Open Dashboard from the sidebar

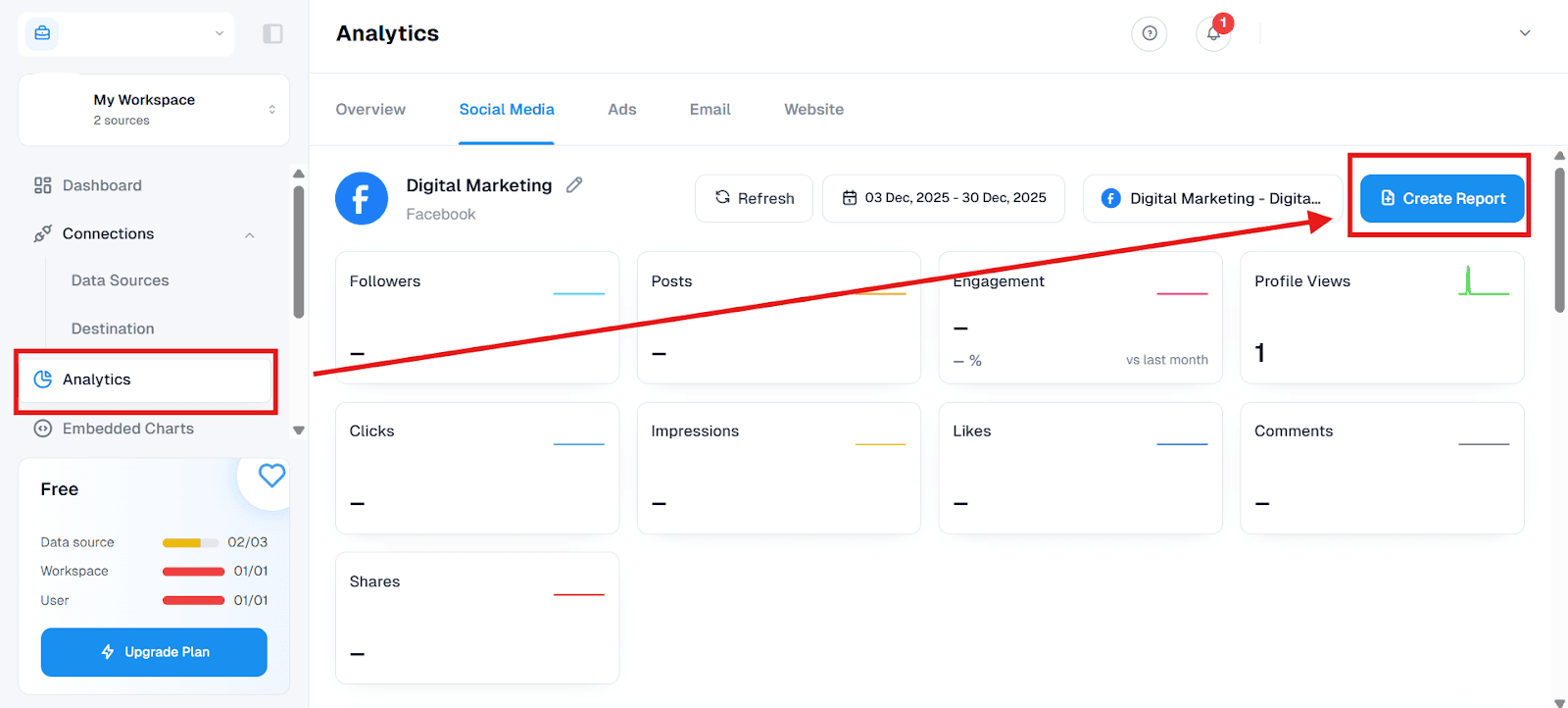(102, 185)
